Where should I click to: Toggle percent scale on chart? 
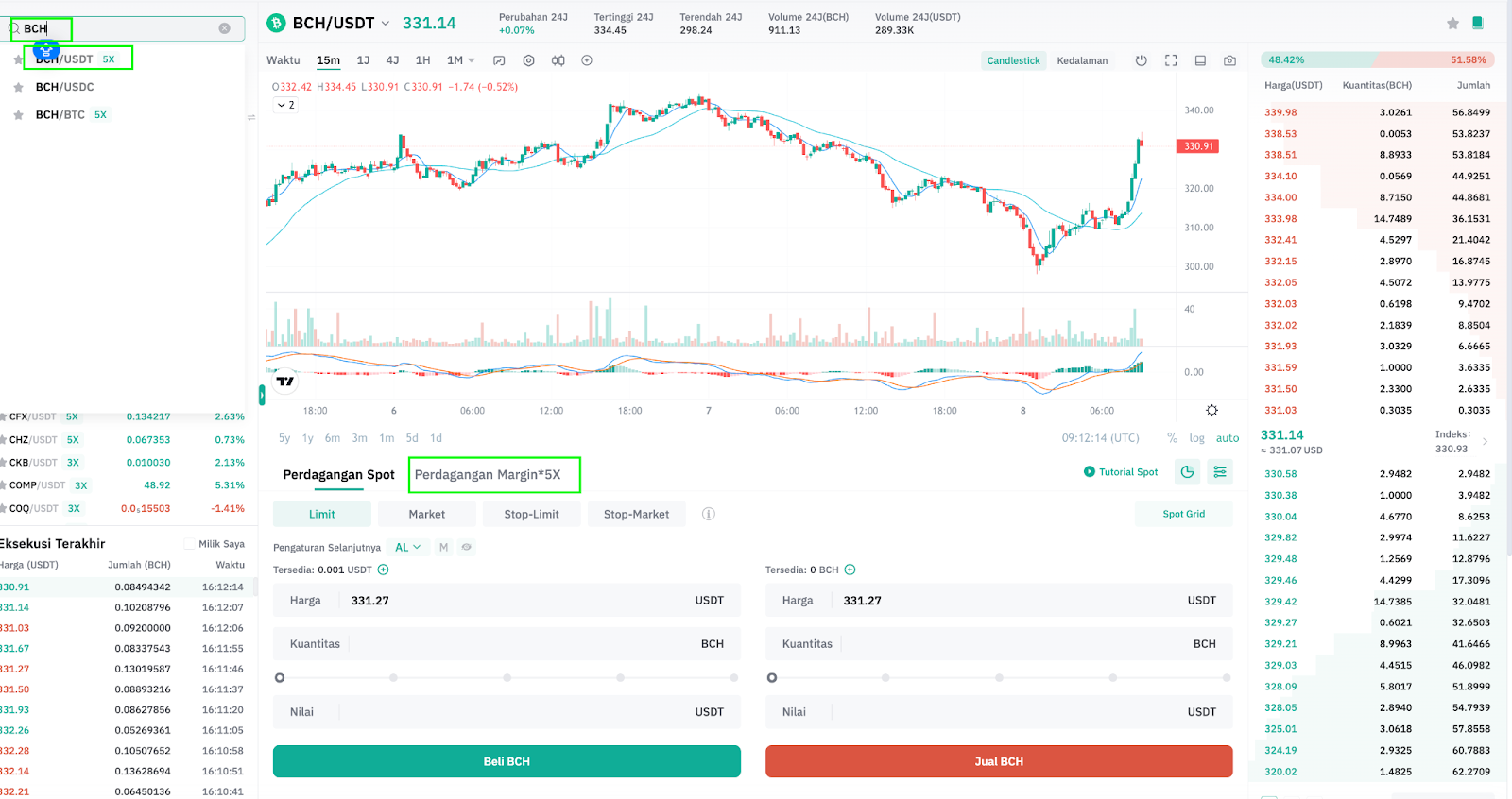[1173, 438]
